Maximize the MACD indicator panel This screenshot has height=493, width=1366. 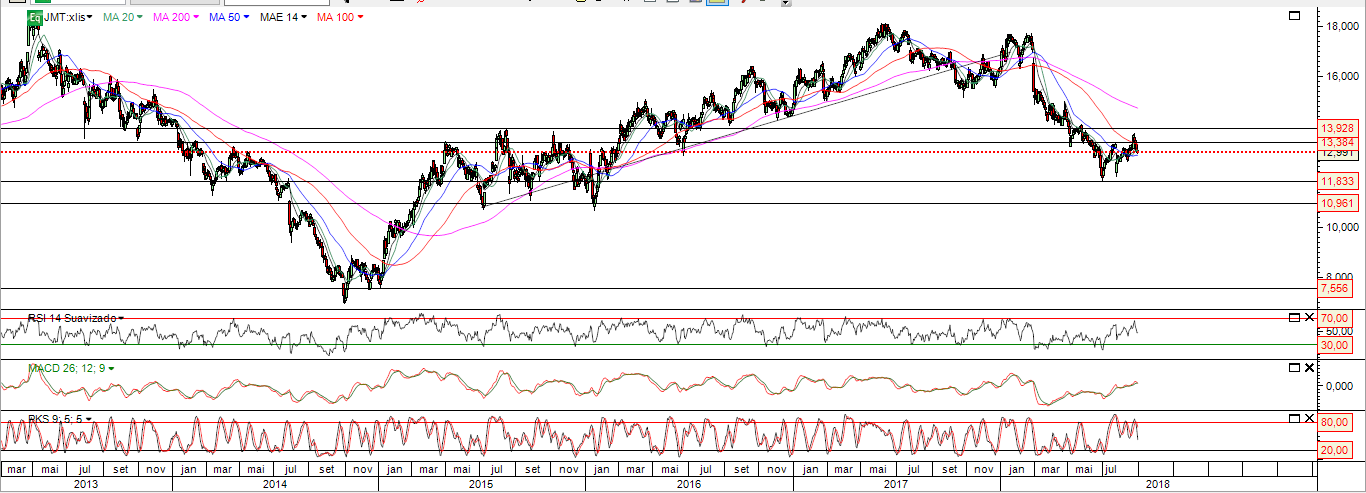tap(1294, 368)
